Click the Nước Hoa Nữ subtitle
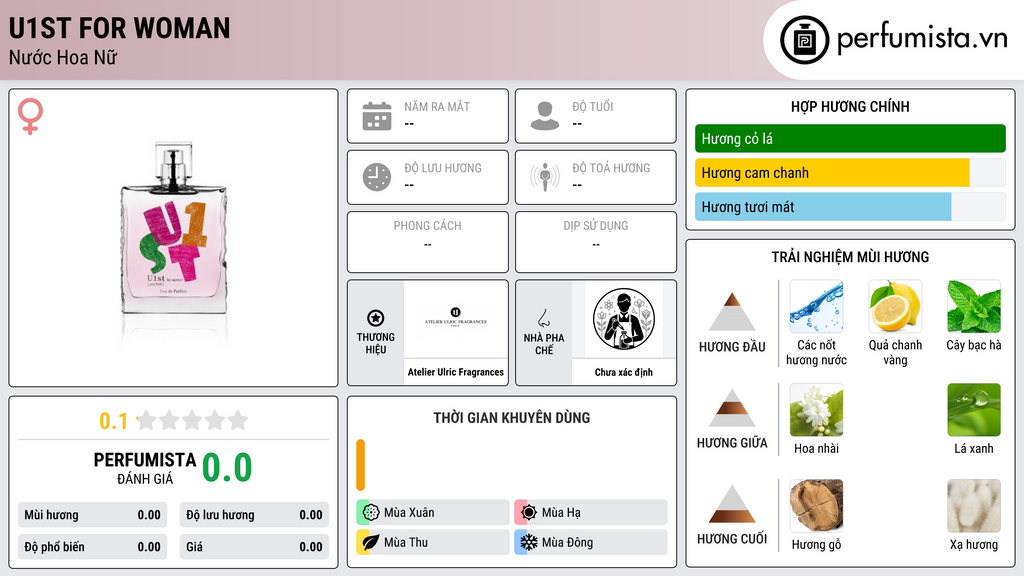1024x576 pixels. pos(63,57)
